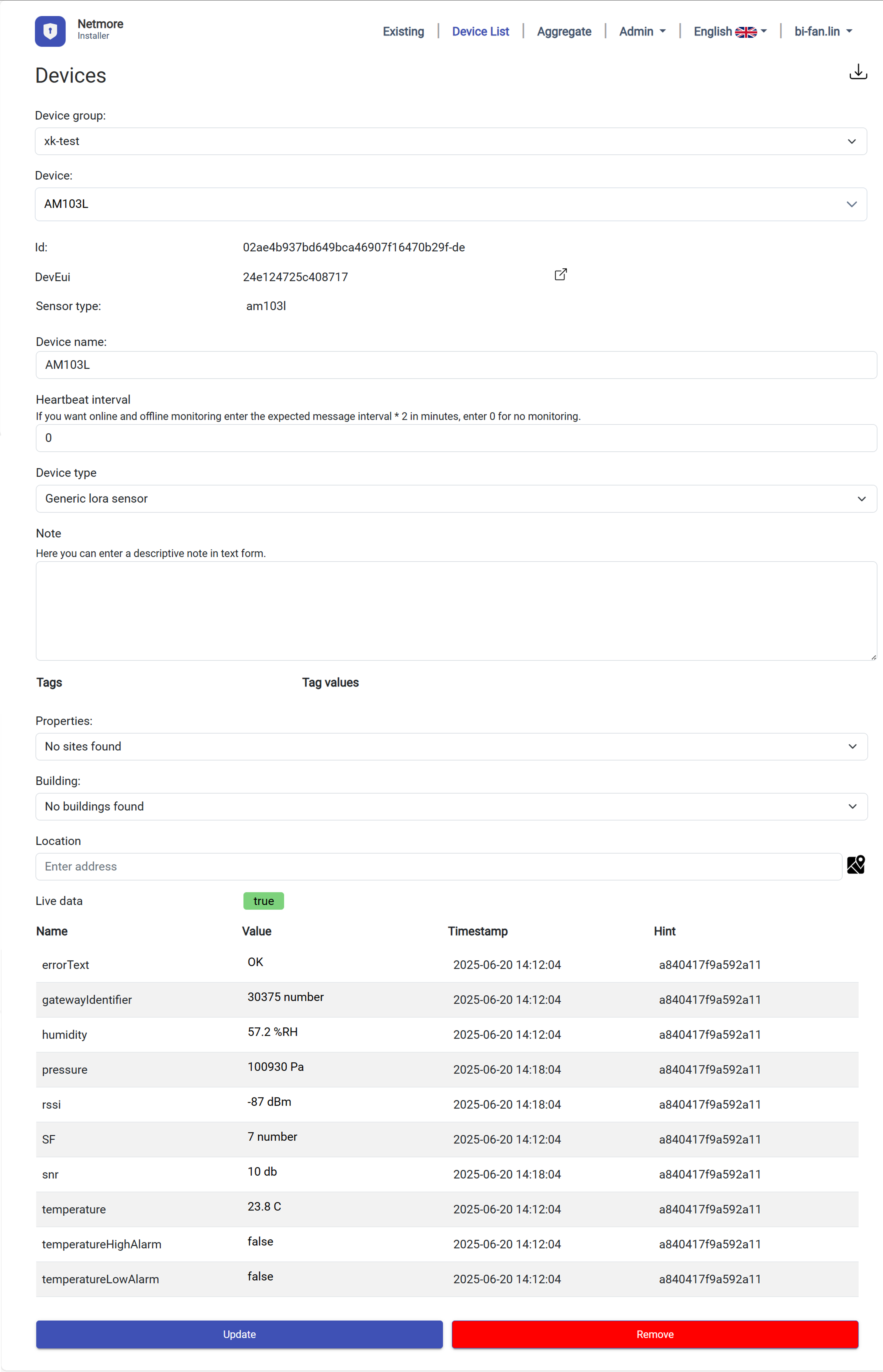
Task: Select the Id value text
Action: (354, 247)
